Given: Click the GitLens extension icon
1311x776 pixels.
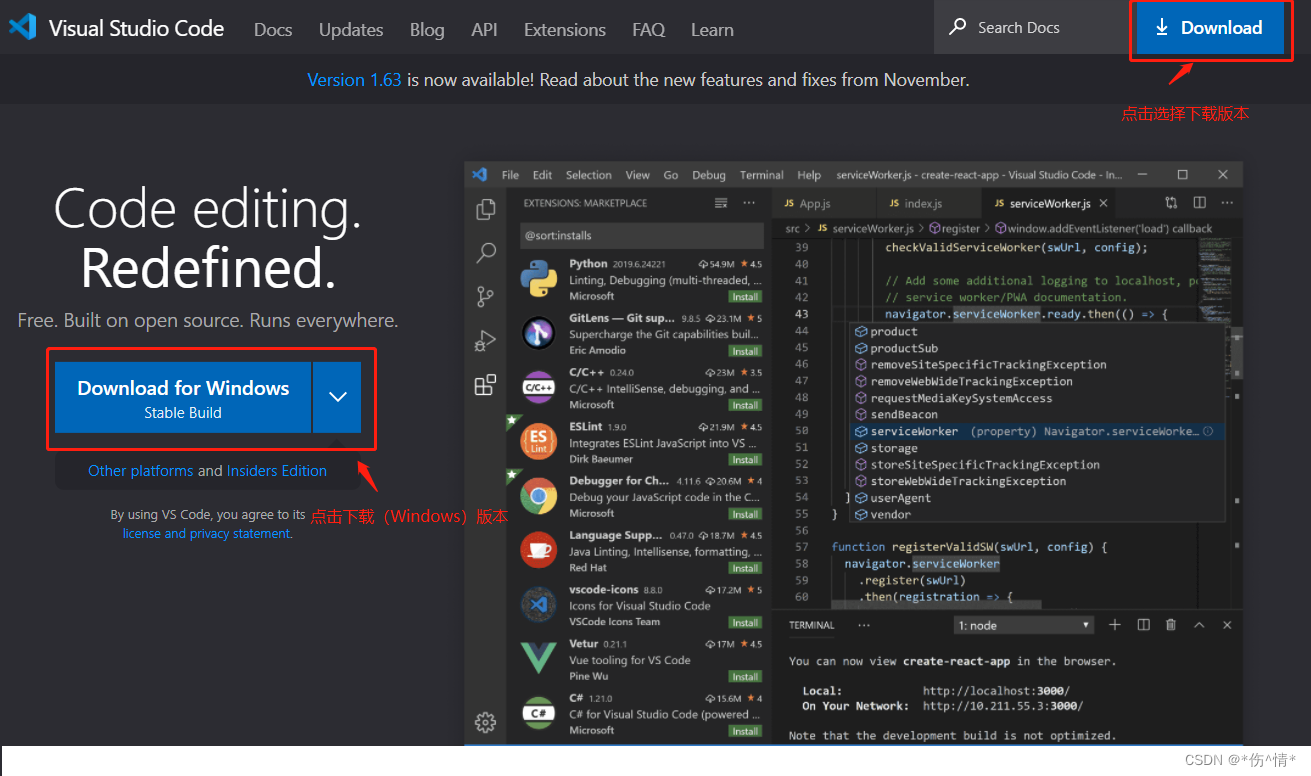Looking at the screenshot, I should 538,333.
